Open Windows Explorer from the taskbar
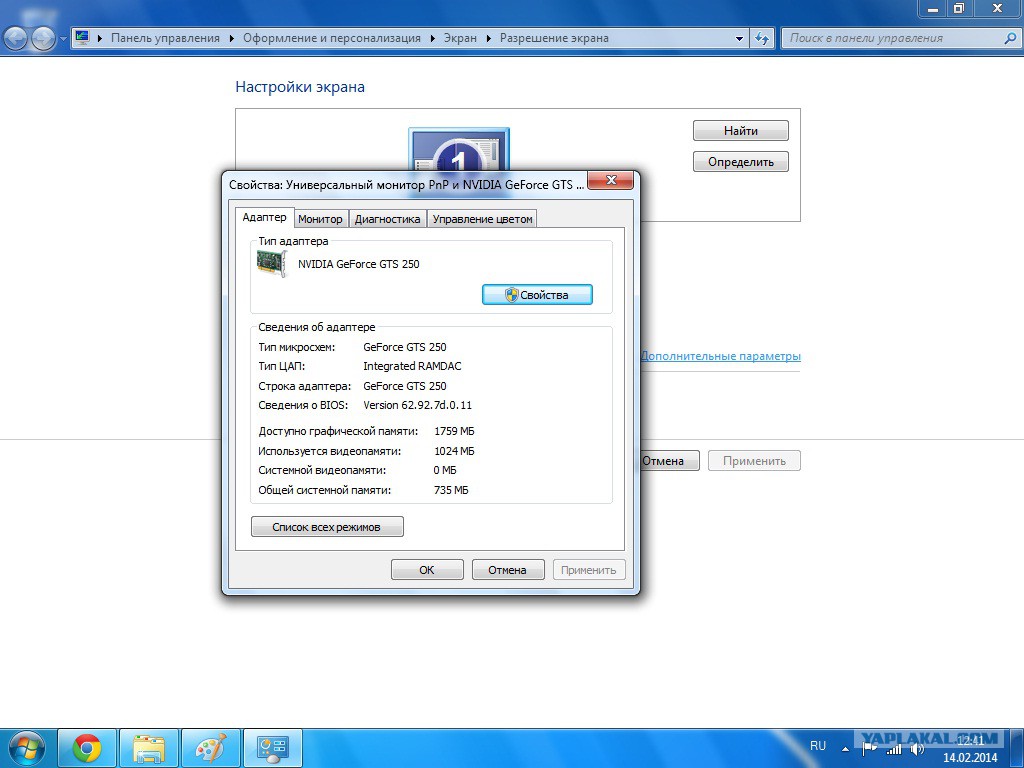 [149, 748]
